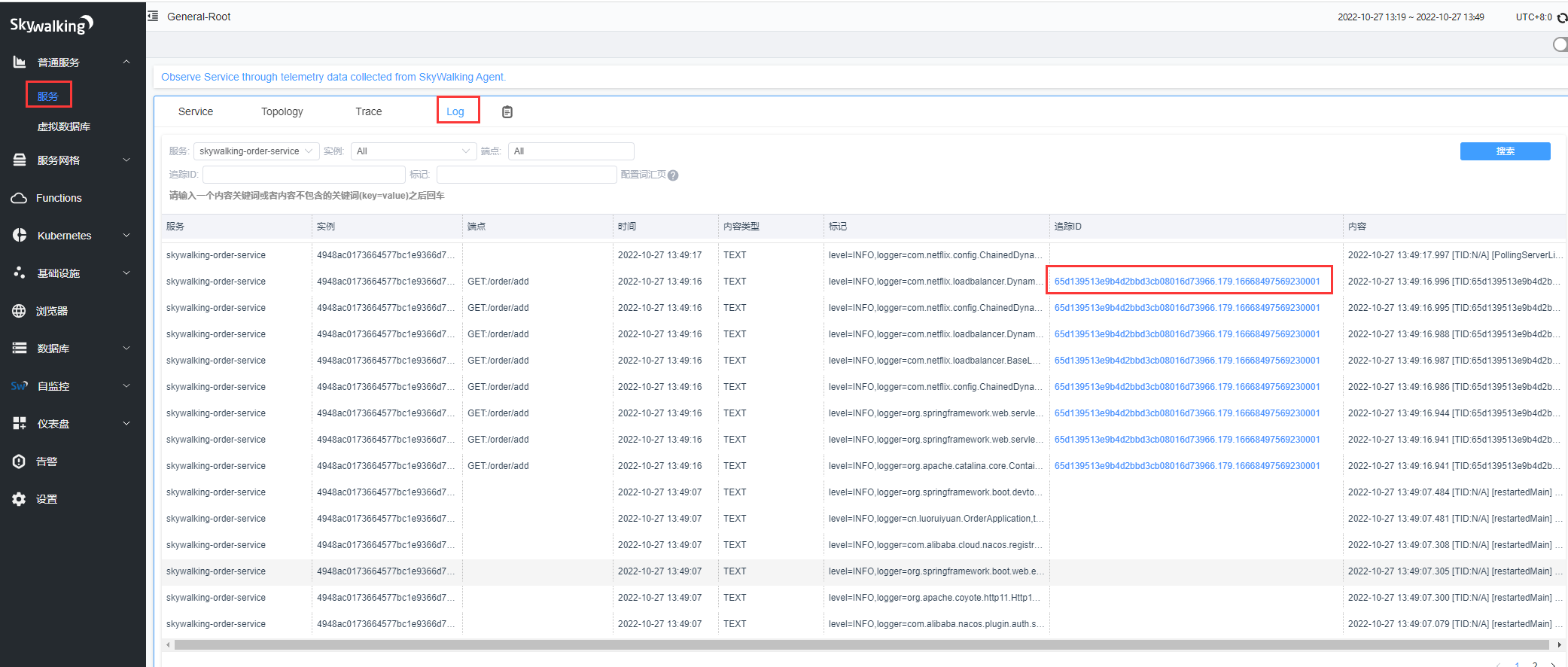Select 服务 in the sidebar
This screenshot has height=667, width=1568.
pos(48,96)
